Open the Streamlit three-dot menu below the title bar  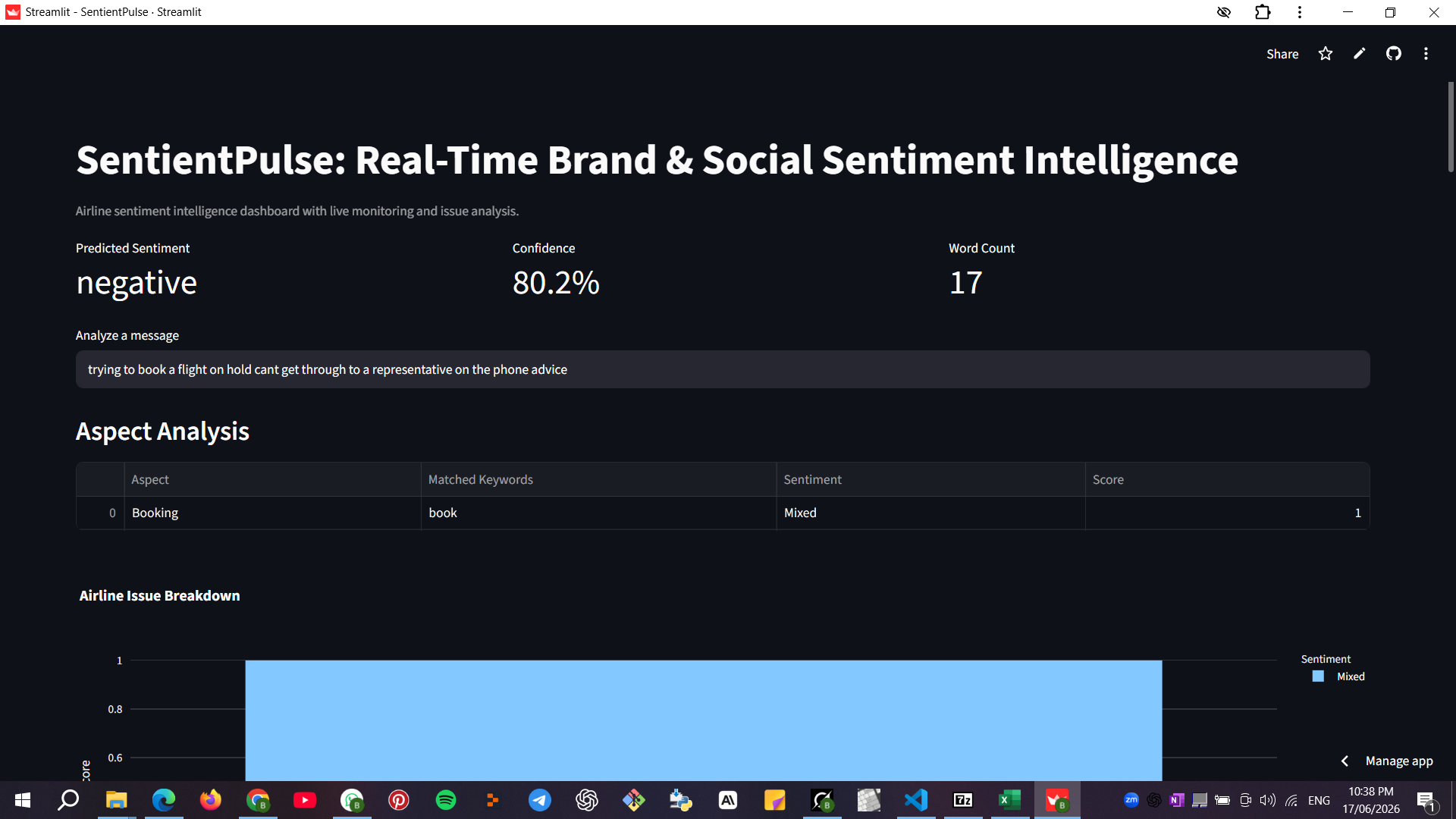tap(1426, 54)
